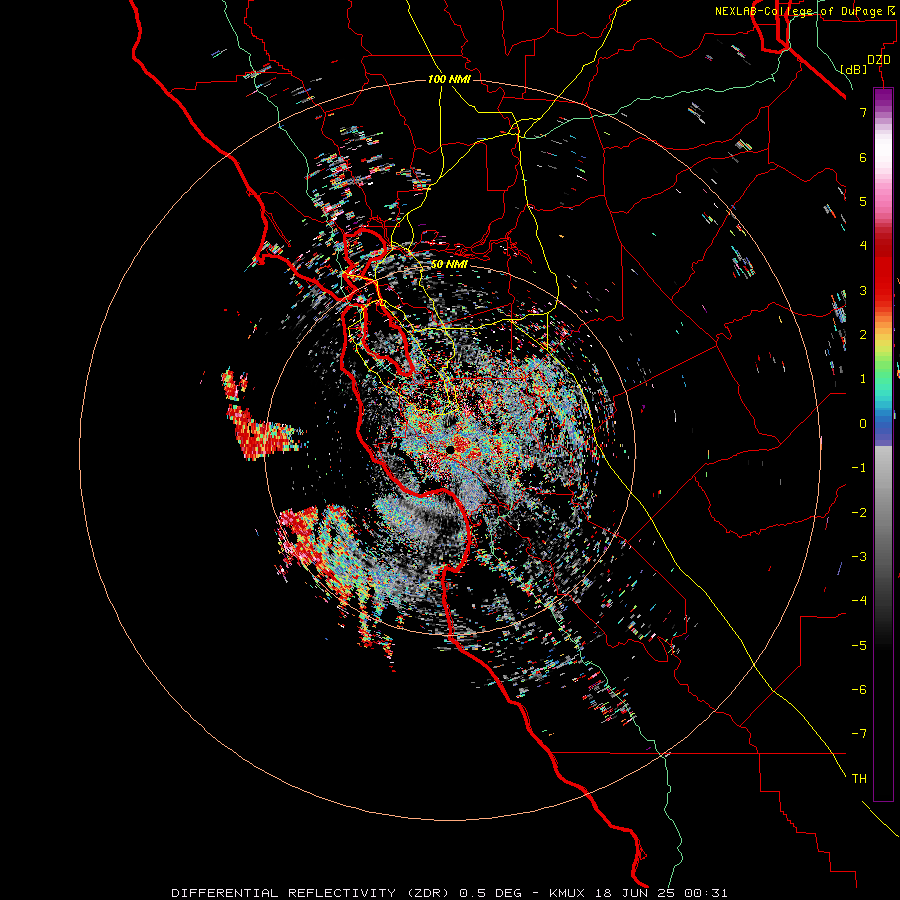
Task: Click the DIFFERENTIAL REFLECTIVITY caption words
Action: click(x=284, y=893)
